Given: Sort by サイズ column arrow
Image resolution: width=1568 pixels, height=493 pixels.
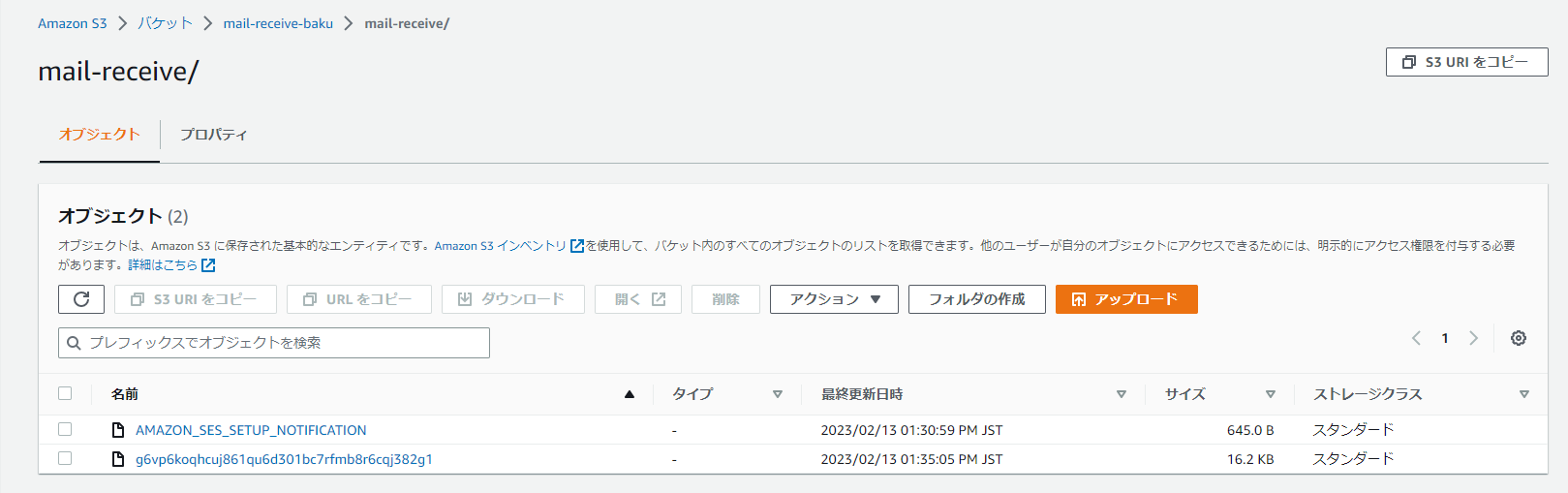Looking at the screenshot, I should pos(1271,394).
